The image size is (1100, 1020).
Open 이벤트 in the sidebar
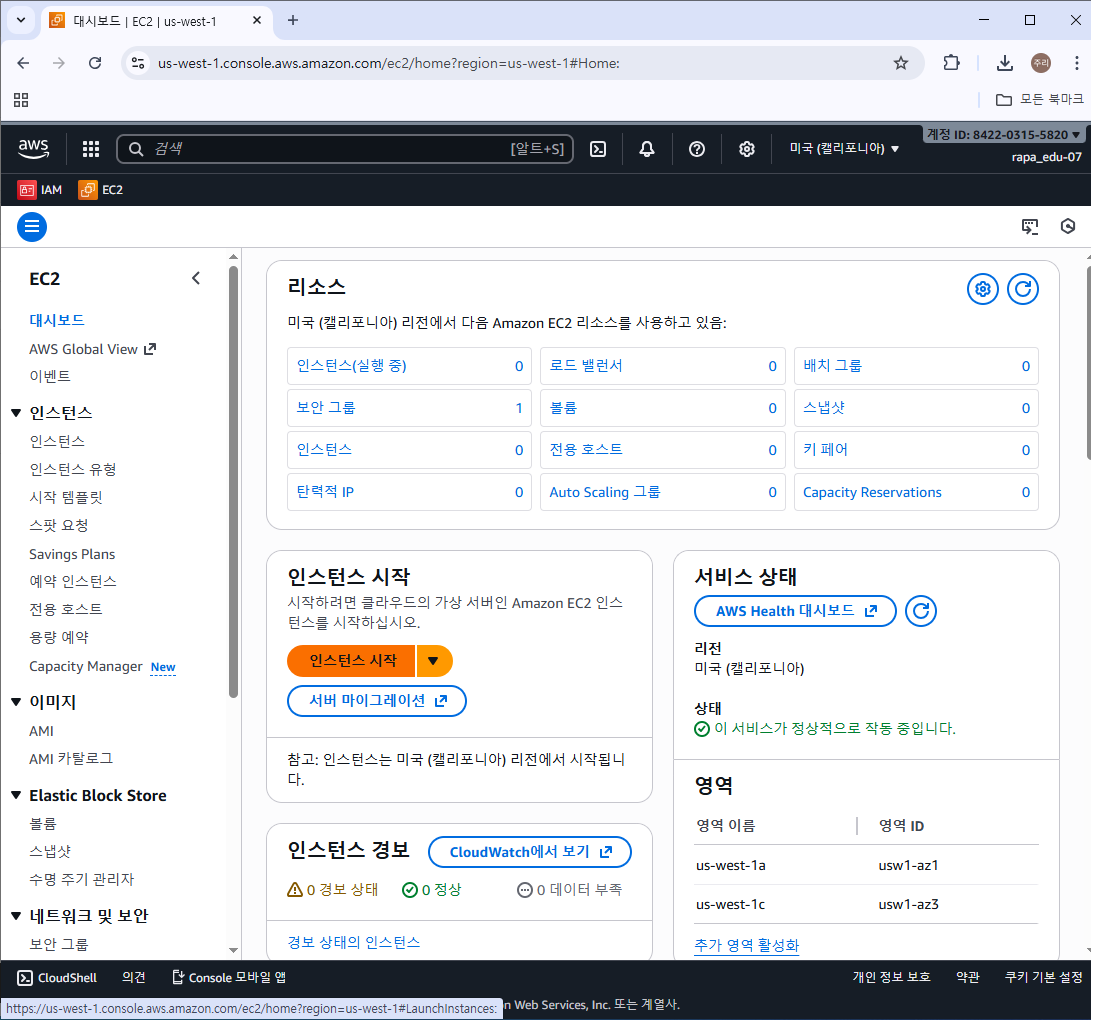(x=50, y=377)
